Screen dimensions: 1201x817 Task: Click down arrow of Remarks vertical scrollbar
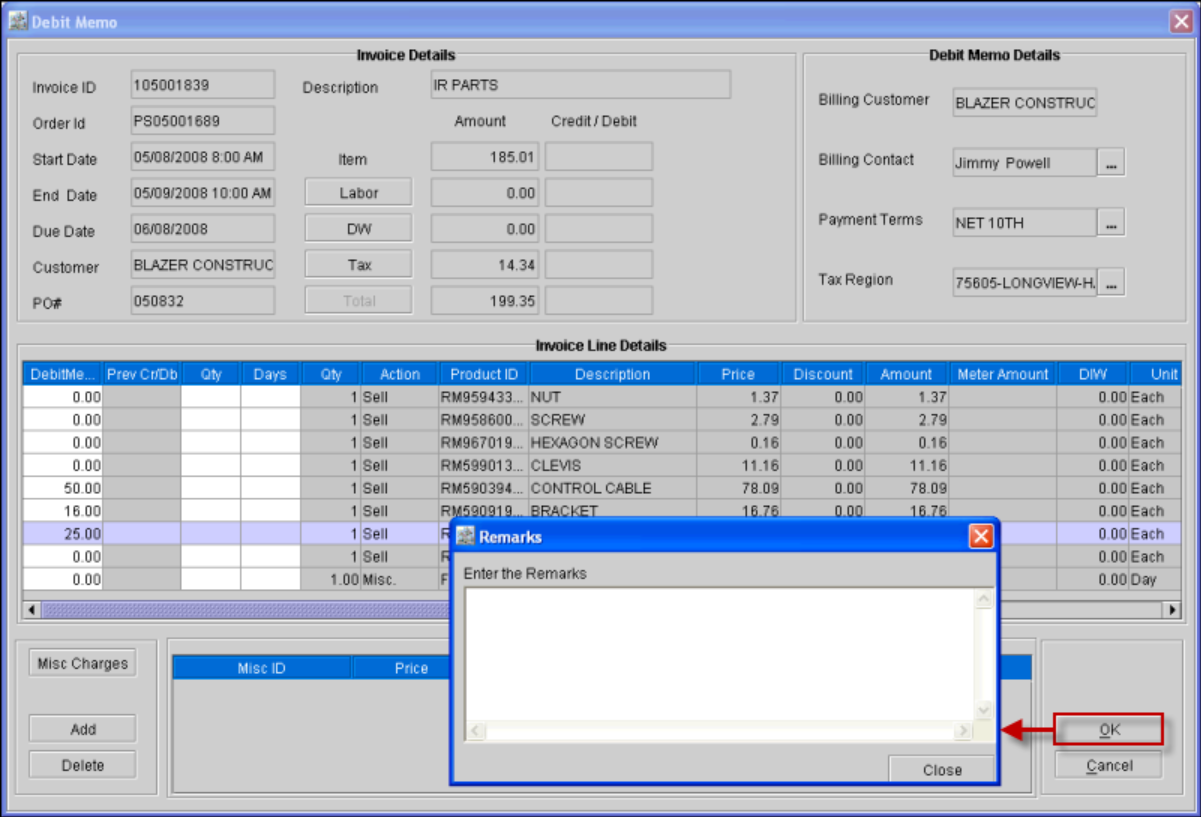pyautogui.click(x=983, y=710)
